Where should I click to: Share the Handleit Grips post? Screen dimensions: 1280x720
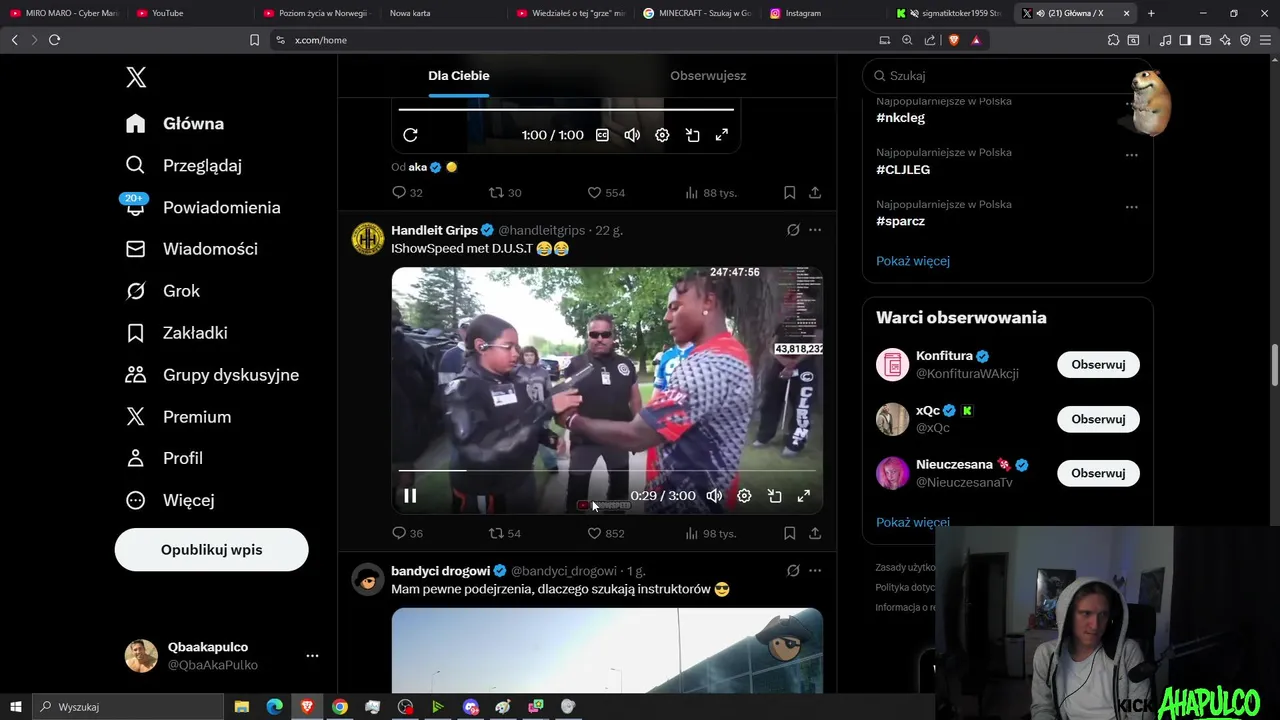click(815, 534)
